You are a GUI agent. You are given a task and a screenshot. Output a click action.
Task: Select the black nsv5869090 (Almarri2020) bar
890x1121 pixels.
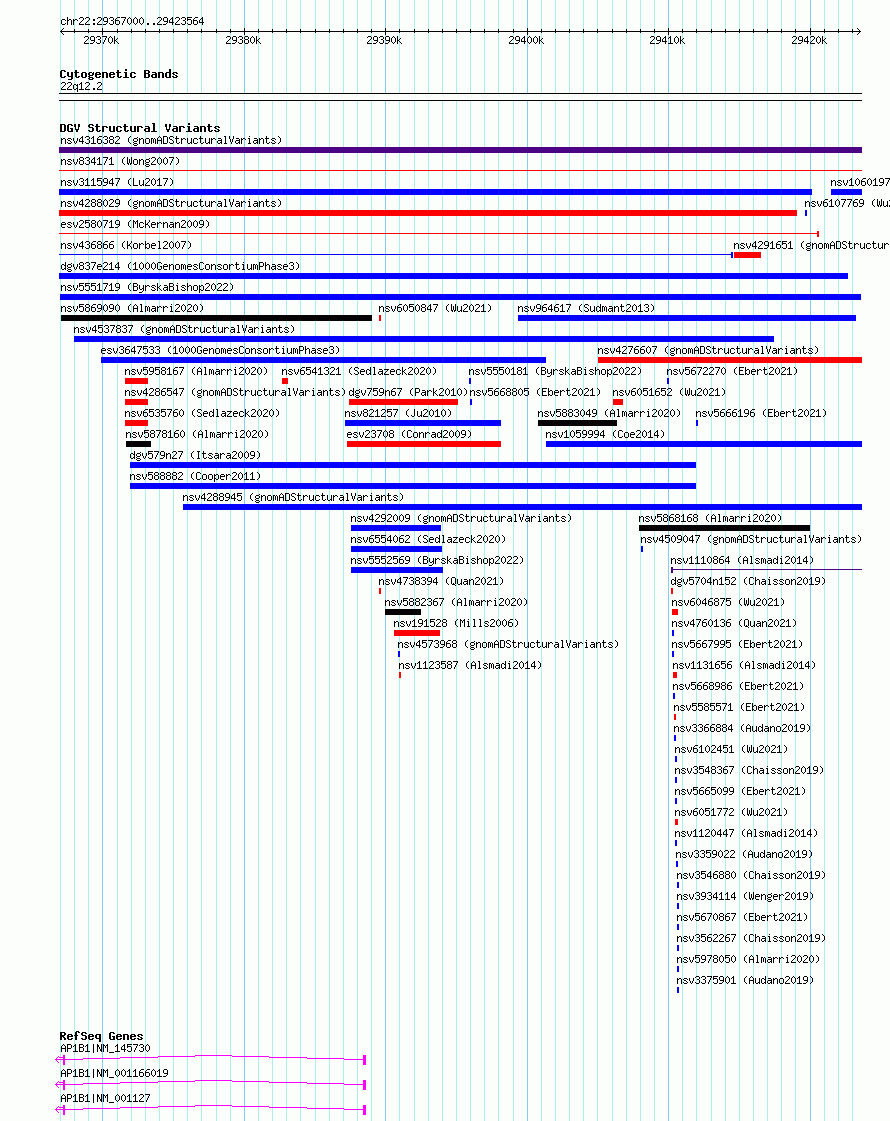click(x=216, y=318)
